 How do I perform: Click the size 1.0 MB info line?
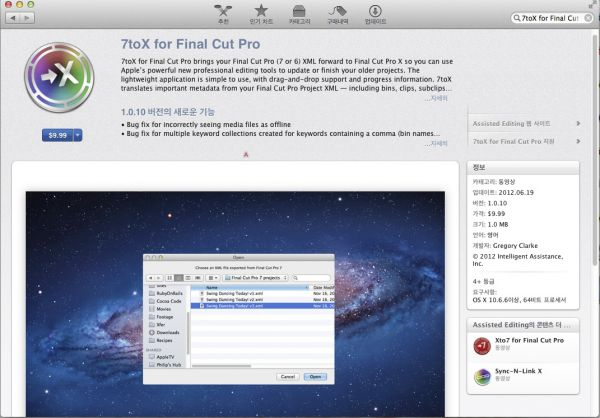pos(490,224)
